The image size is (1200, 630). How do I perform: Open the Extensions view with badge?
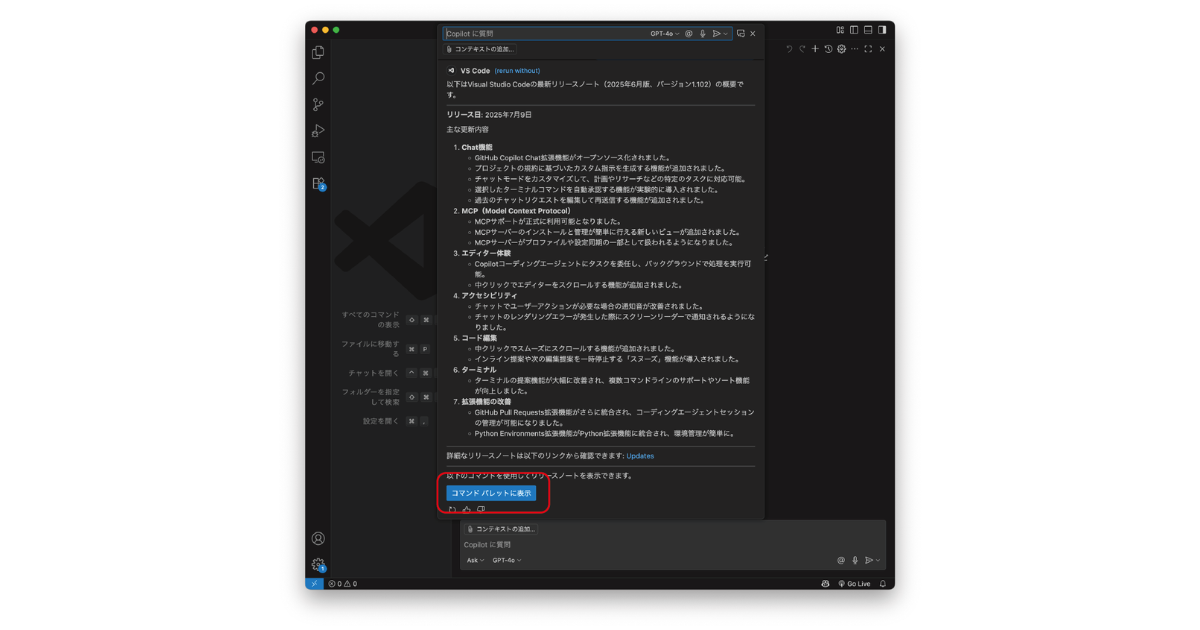tap(318, 184)
